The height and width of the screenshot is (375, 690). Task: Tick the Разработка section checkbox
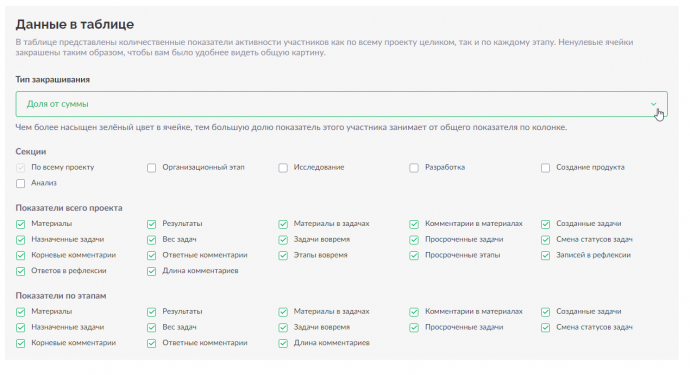[x=414, y=168]
